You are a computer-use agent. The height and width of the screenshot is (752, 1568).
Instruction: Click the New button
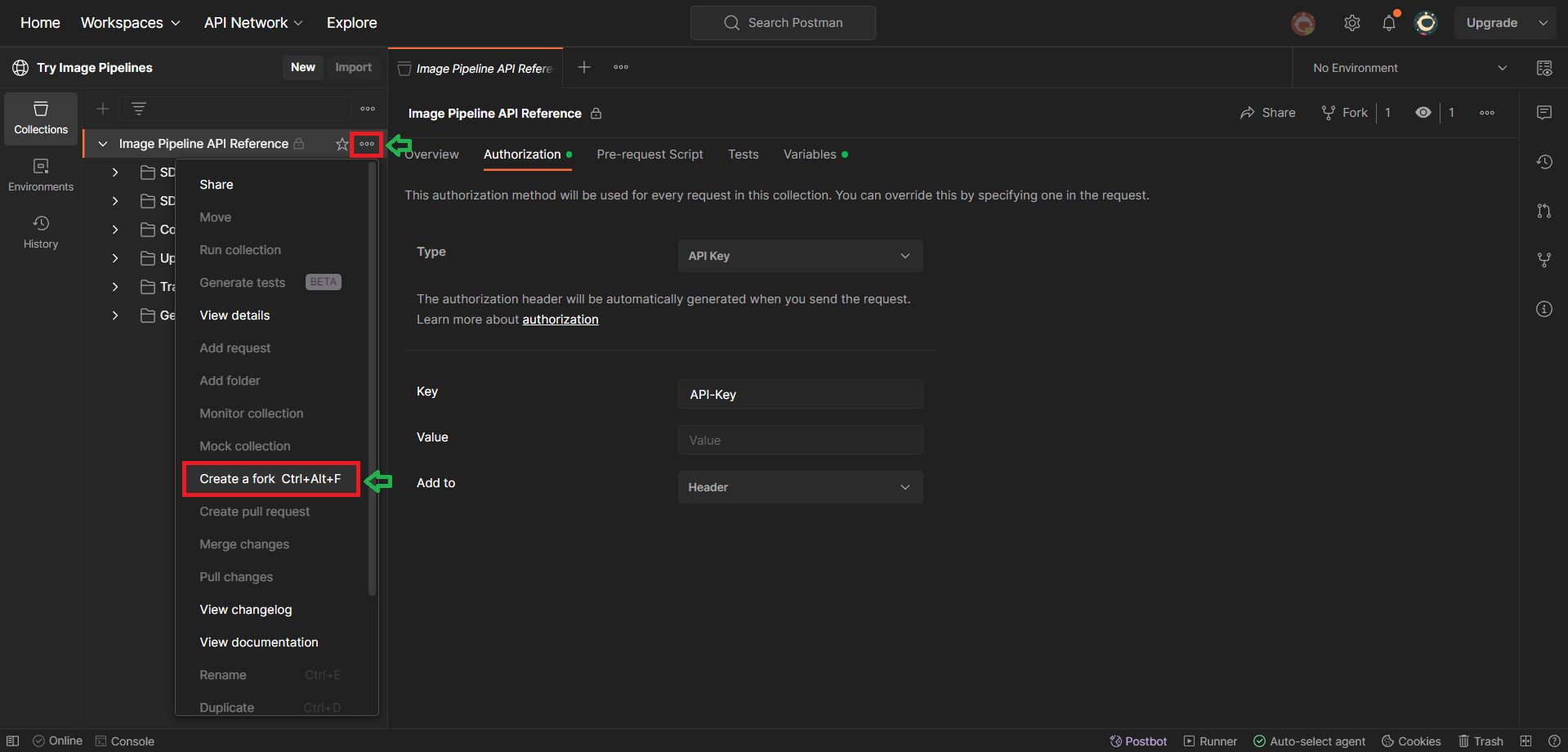point(303,67)
